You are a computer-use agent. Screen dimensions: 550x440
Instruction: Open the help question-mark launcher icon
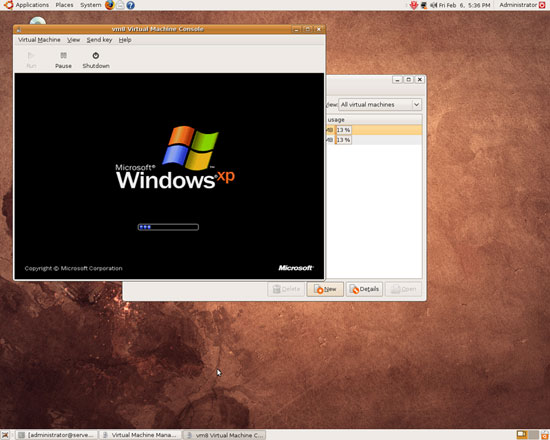click(x=130, y=5)
